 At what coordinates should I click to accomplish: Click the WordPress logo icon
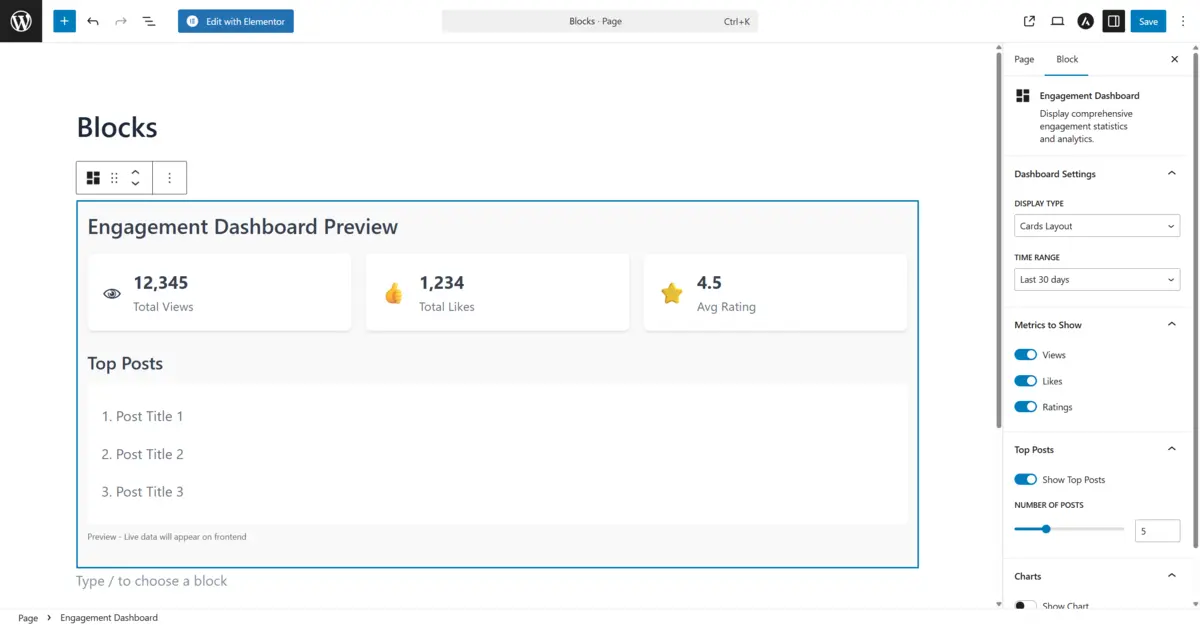click(21, 21)
